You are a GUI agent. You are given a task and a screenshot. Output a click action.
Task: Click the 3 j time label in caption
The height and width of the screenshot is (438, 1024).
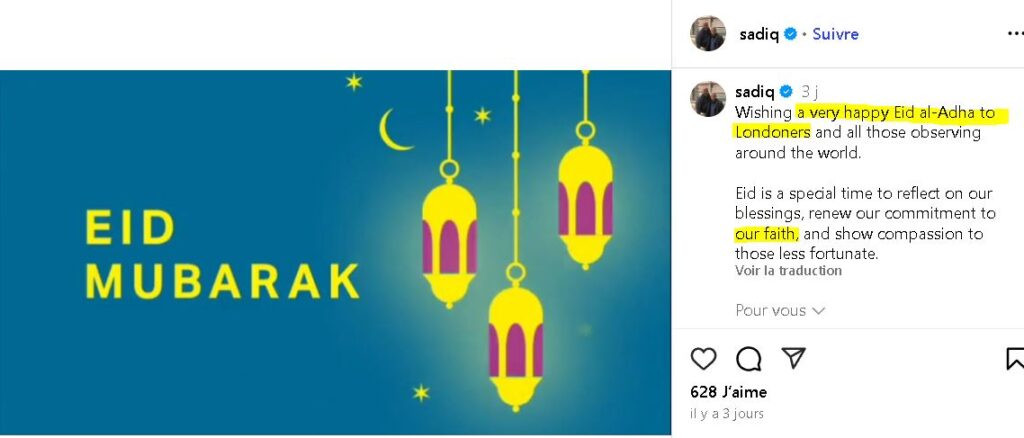pyautogui.click(x=809, y=91)
